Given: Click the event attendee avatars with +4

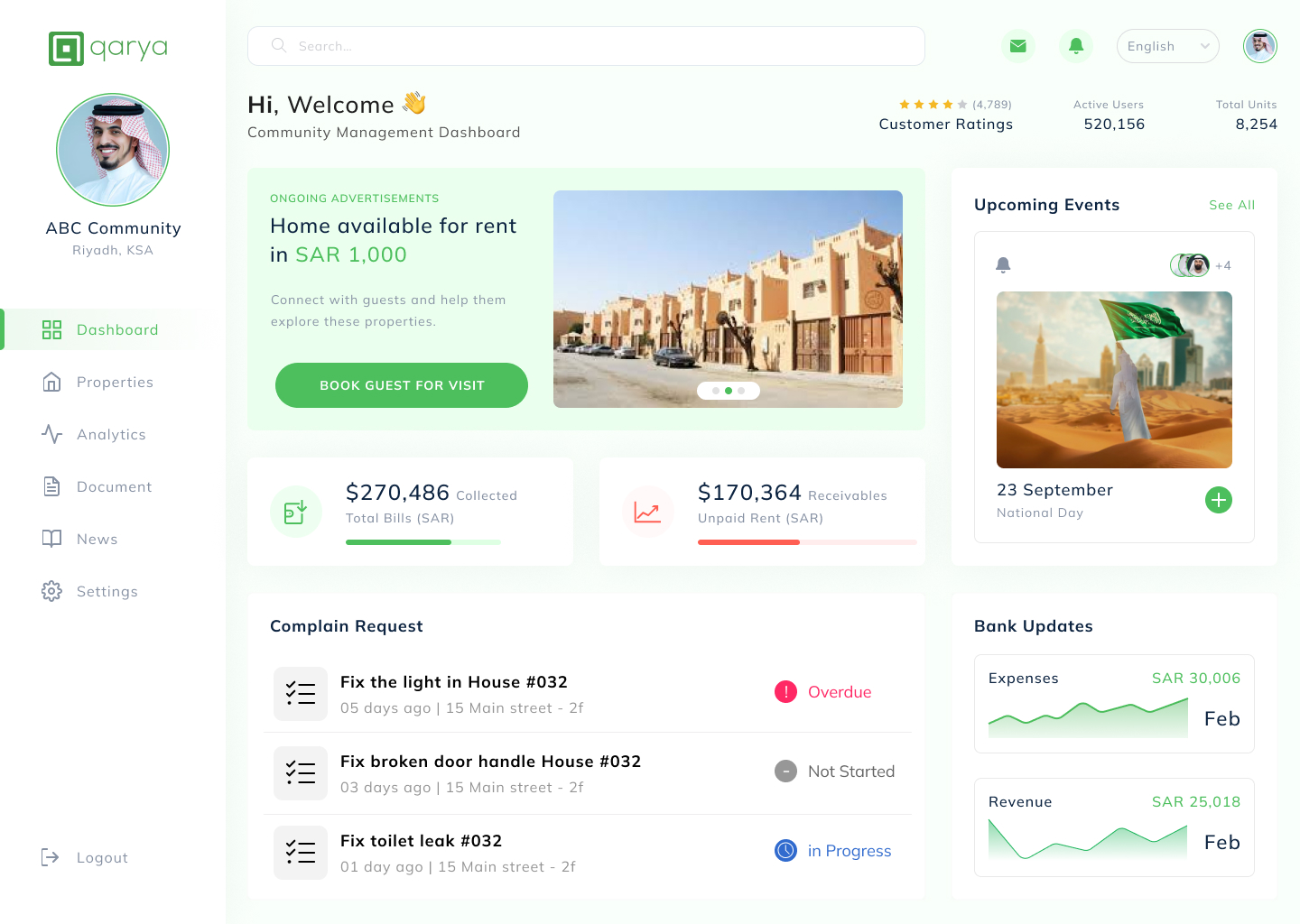Looking at the screenshot, I should (1201, 265).
